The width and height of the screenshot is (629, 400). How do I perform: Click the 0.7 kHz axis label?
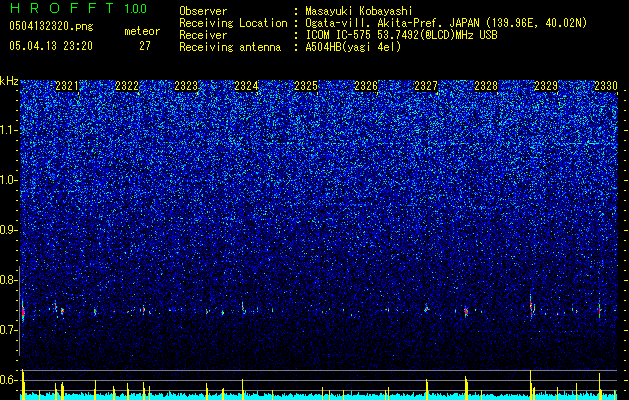pyautogui.click(x=9, y=330)
